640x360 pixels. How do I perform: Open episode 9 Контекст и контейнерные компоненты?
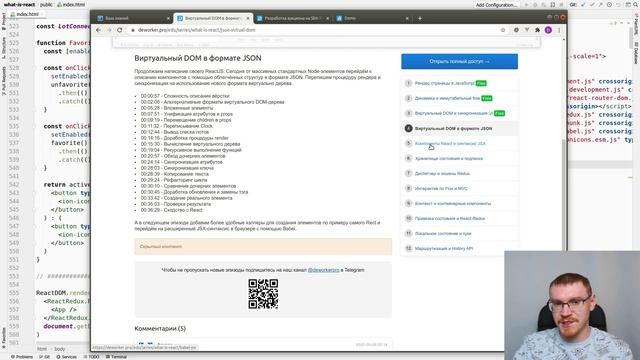pos(453,203)
